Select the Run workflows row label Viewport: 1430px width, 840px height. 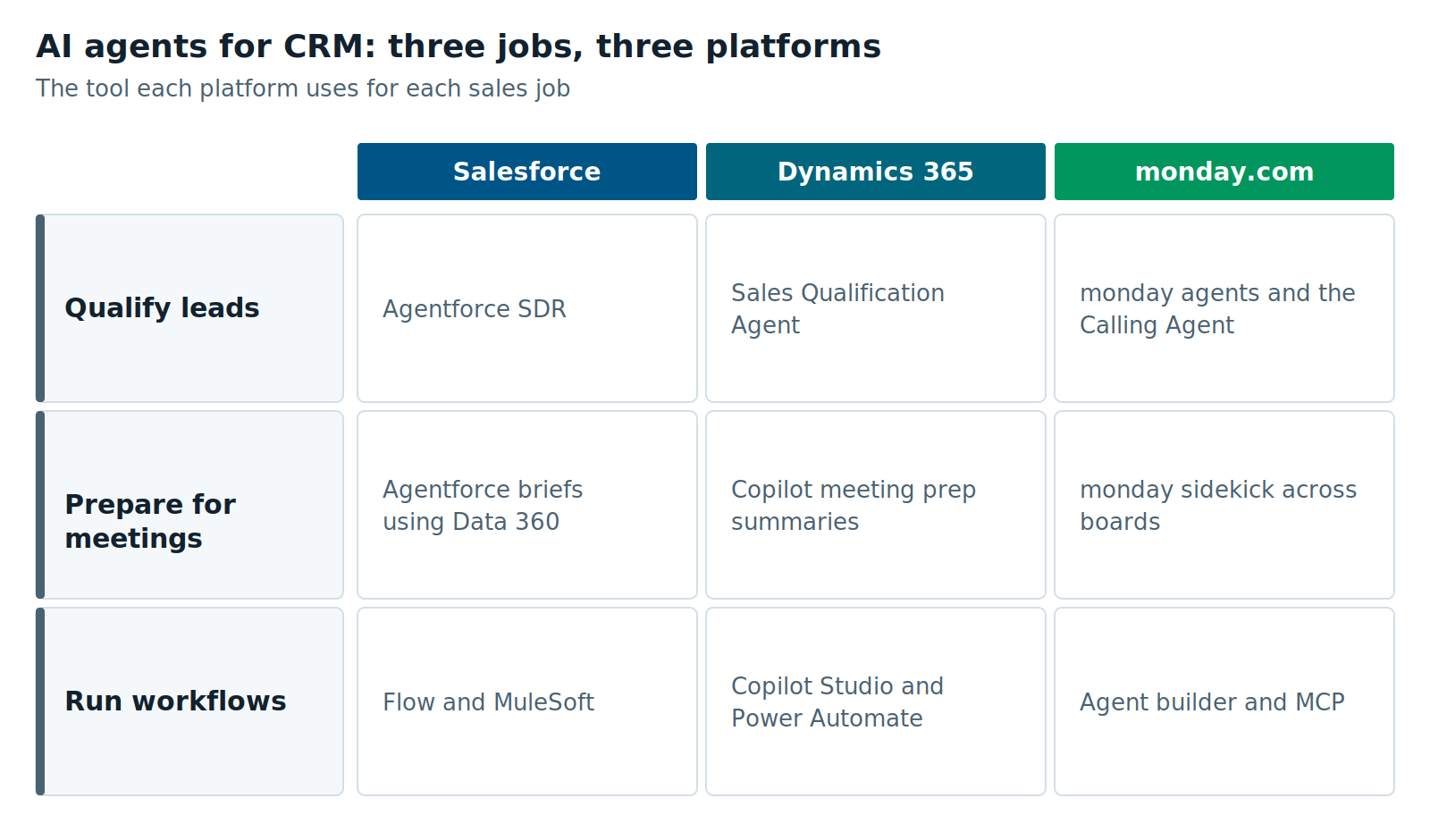click(x=189, y=701)
